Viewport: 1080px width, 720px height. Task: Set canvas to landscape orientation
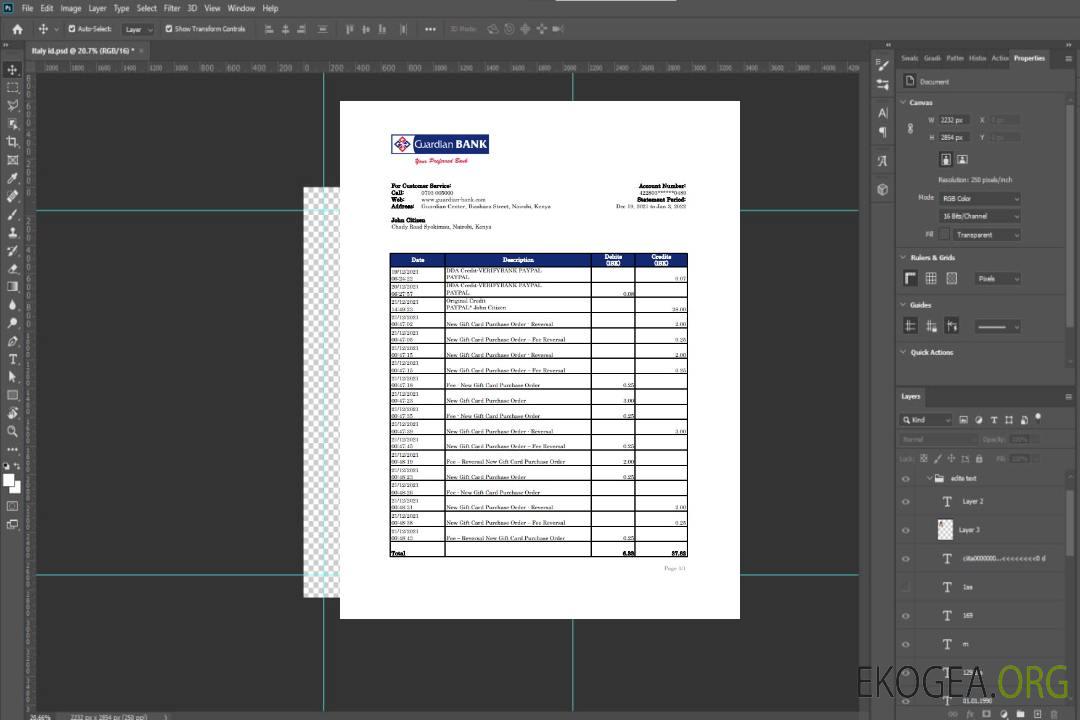[x=962, y=159]
